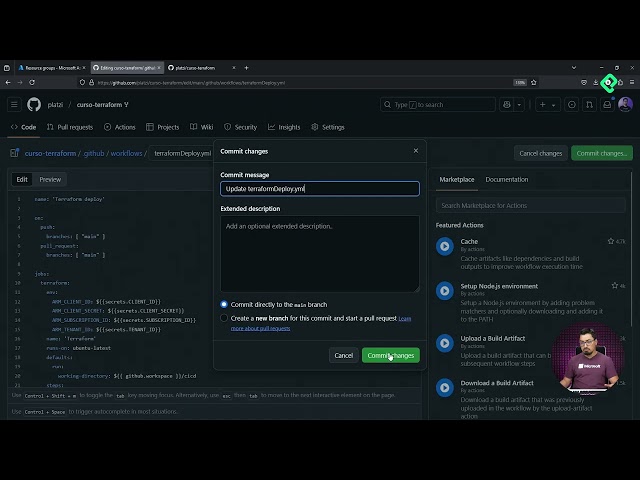Go to the Code tab
The image size is (640, 480).
[x=24, y=127]
